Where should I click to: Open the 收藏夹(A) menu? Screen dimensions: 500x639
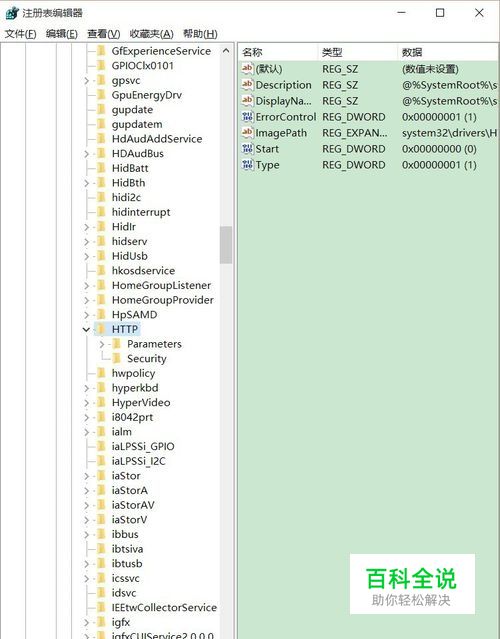tap(151, 34)
